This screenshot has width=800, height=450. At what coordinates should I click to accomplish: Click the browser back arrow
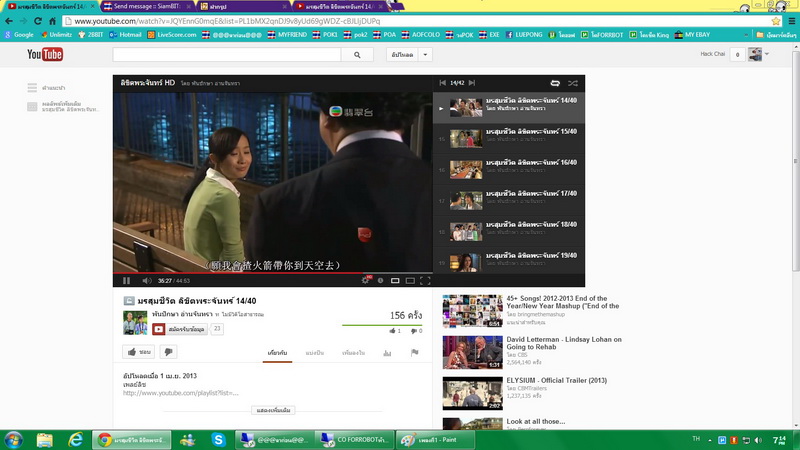pyautogui.click(x=9, y=21)
